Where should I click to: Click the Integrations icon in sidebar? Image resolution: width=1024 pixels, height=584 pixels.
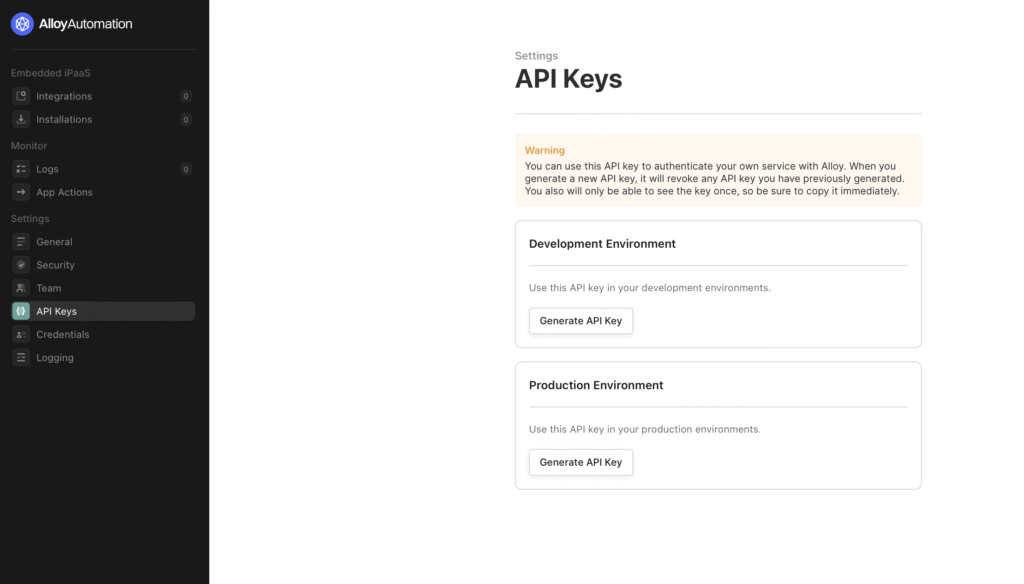[21, 96]
